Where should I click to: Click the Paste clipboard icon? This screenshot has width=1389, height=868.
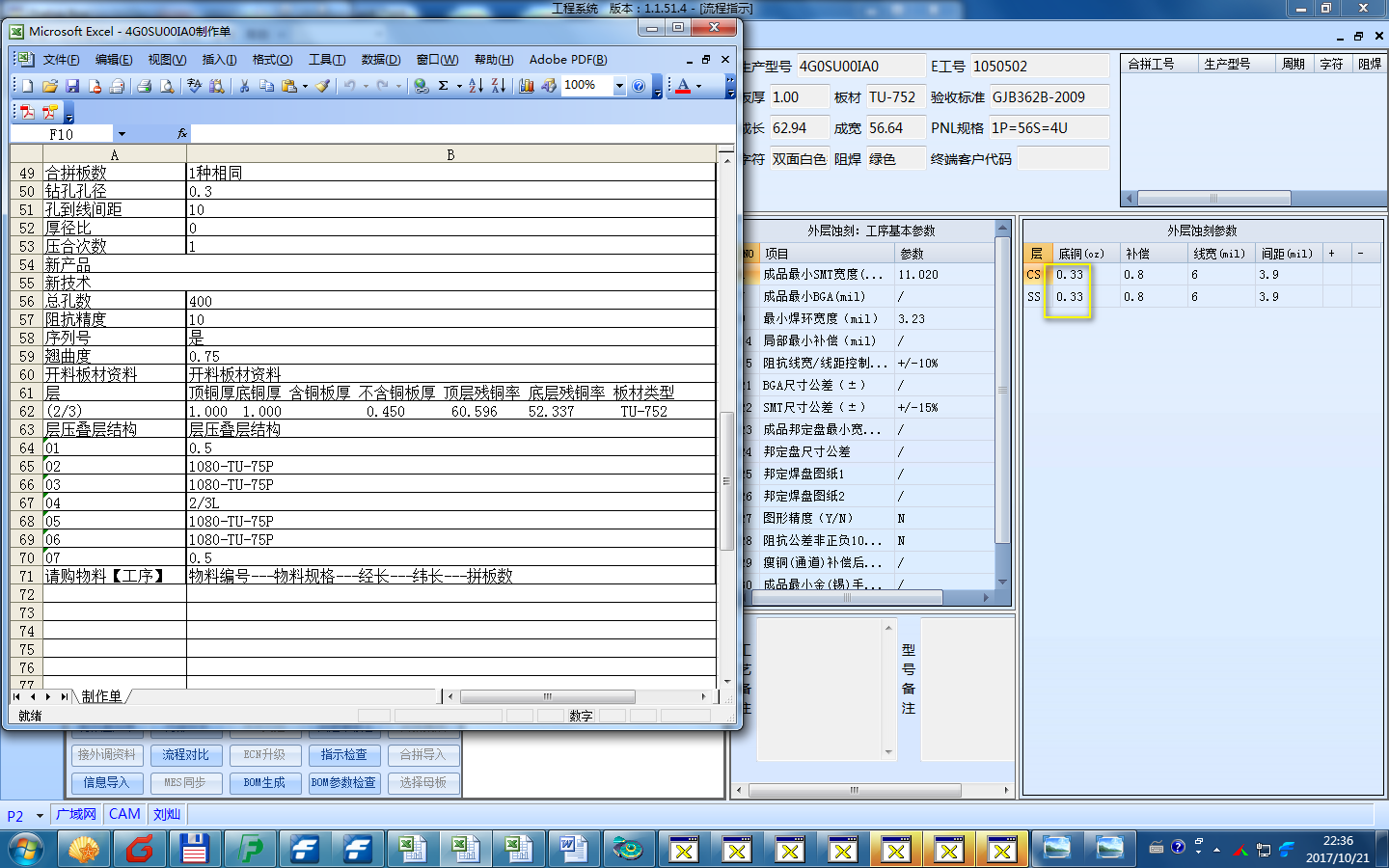[288, 86]
